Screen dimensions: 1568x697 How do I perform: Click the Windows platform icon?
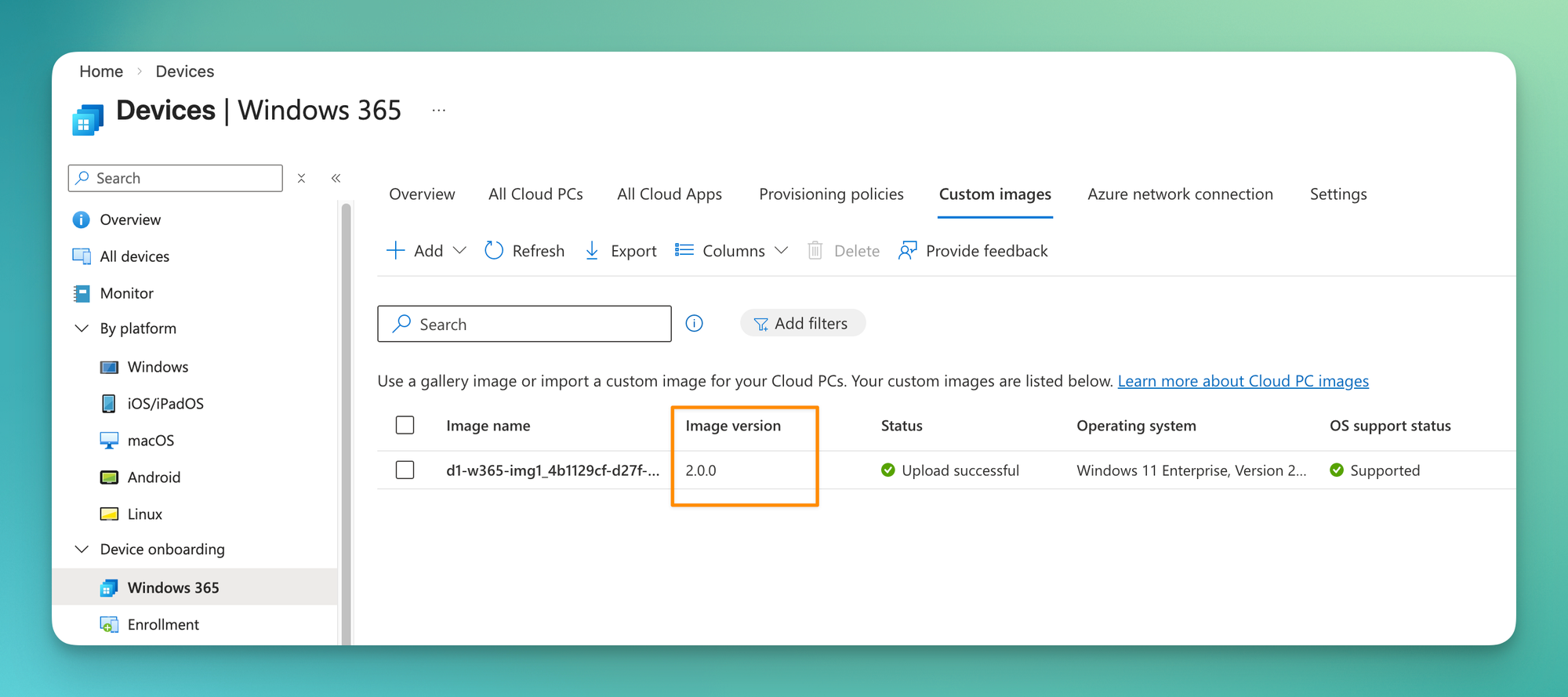coord(110,367)
